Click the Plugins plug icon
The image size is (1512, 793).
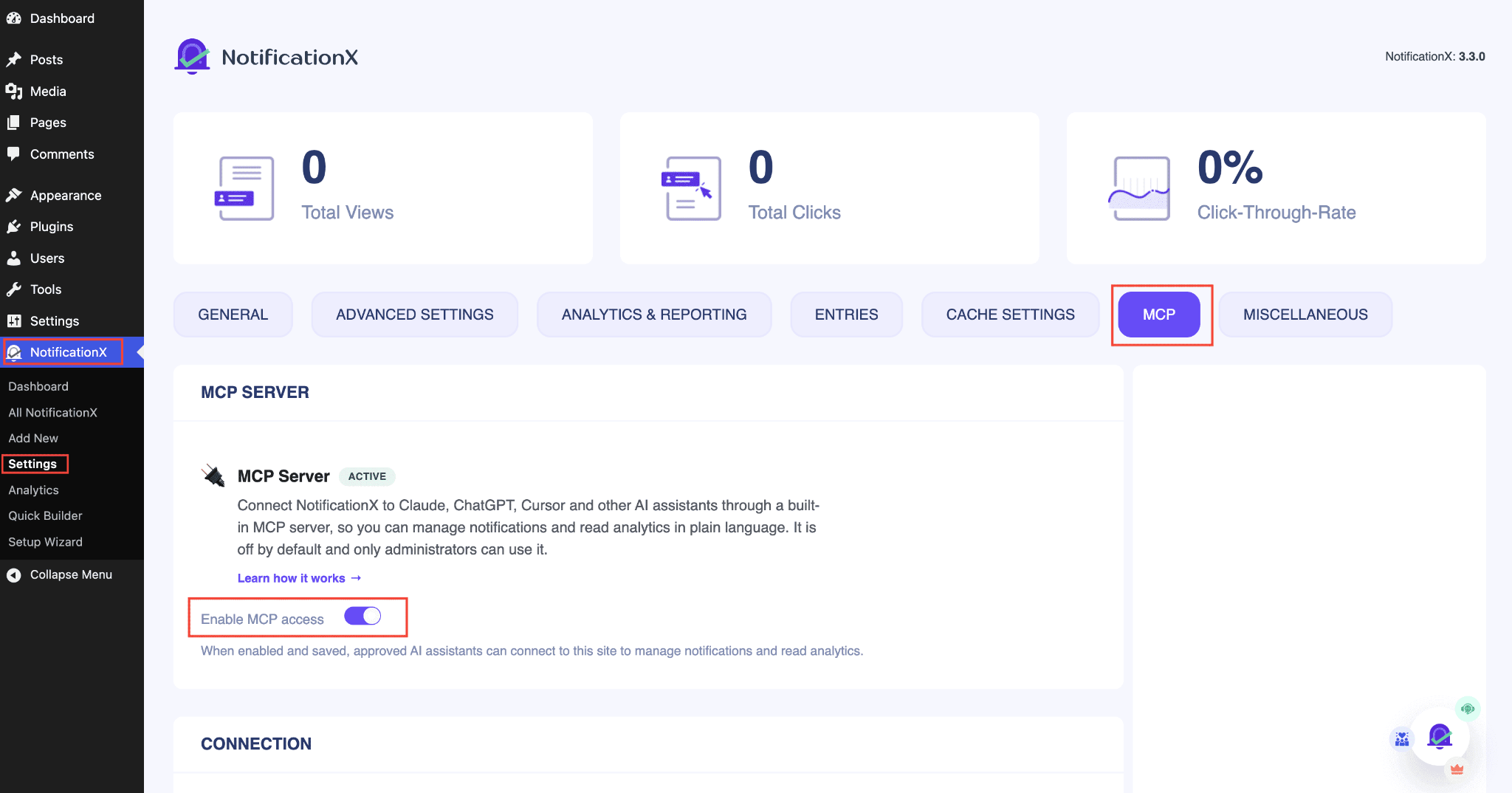coord(14,227)
